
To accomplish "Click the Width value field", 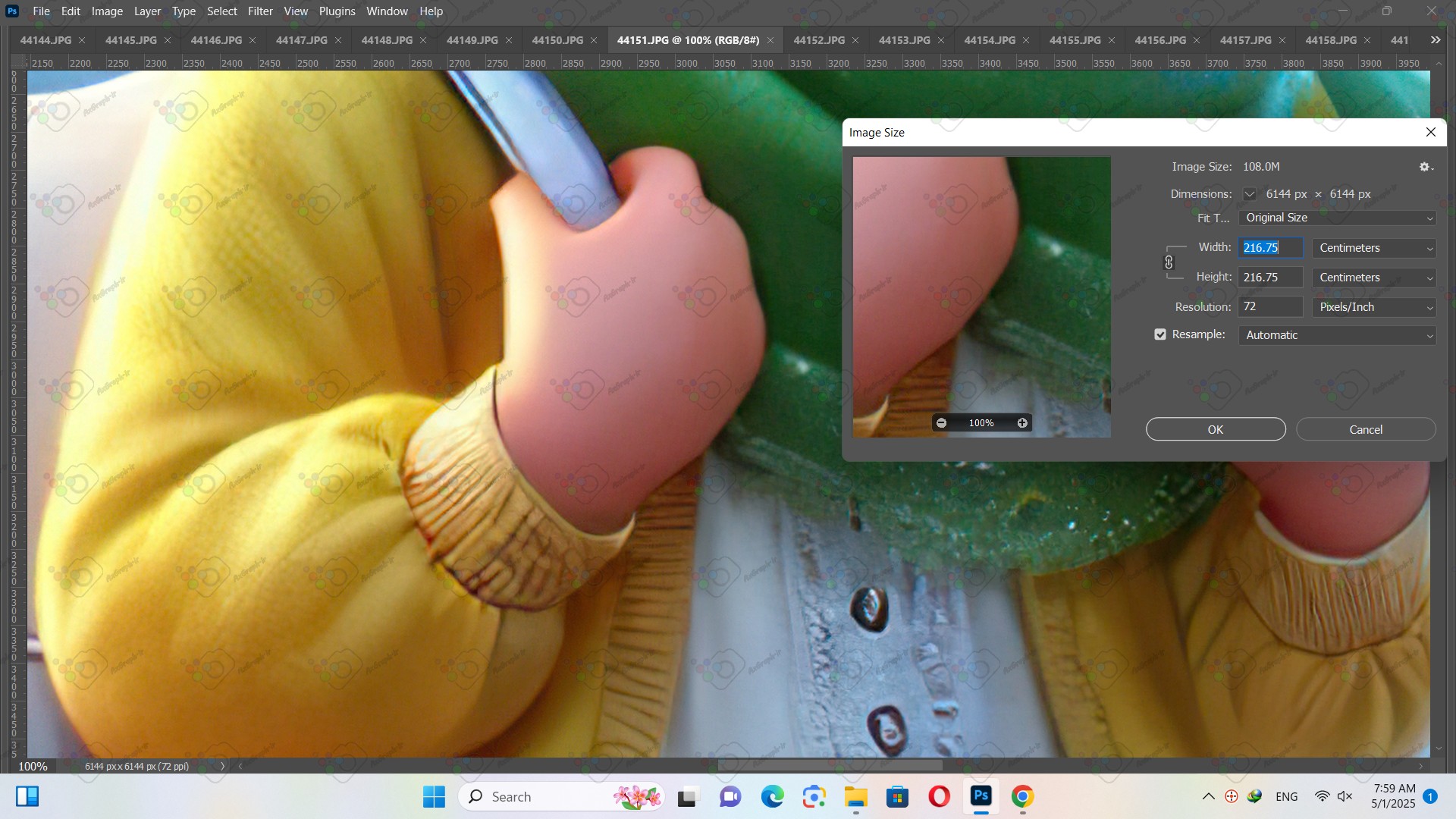I will (x=1271, y=248).
